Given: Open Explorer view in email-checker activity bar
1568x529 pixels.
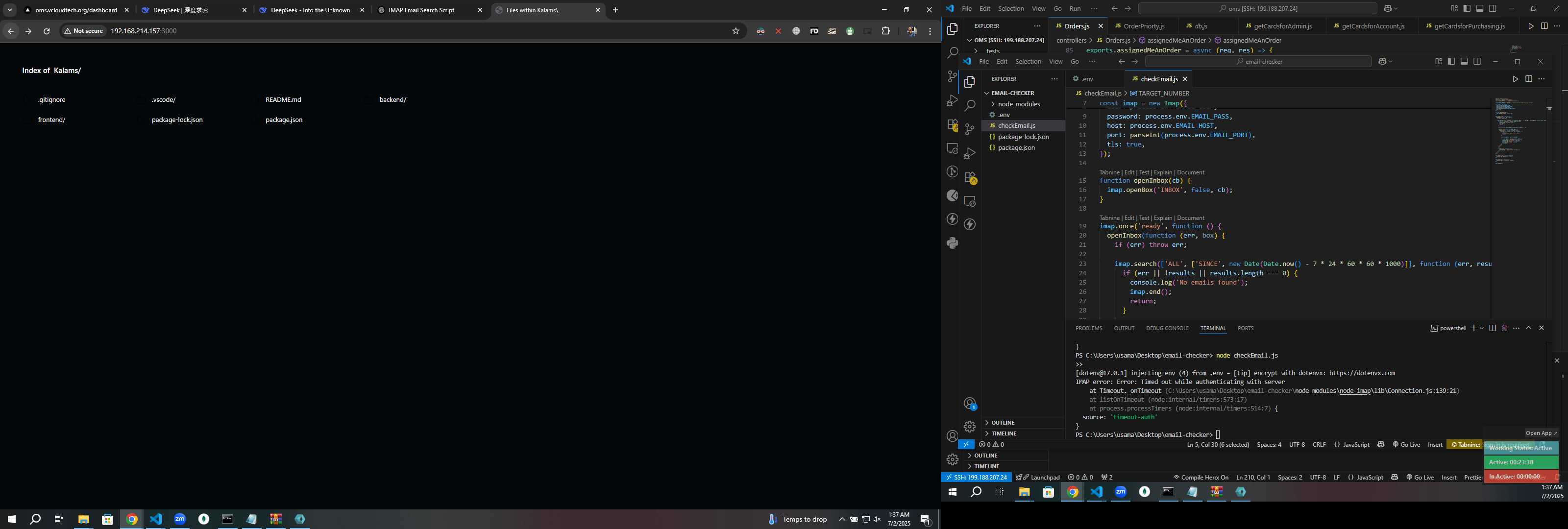Looking at the screenshot, I should 970,82.
